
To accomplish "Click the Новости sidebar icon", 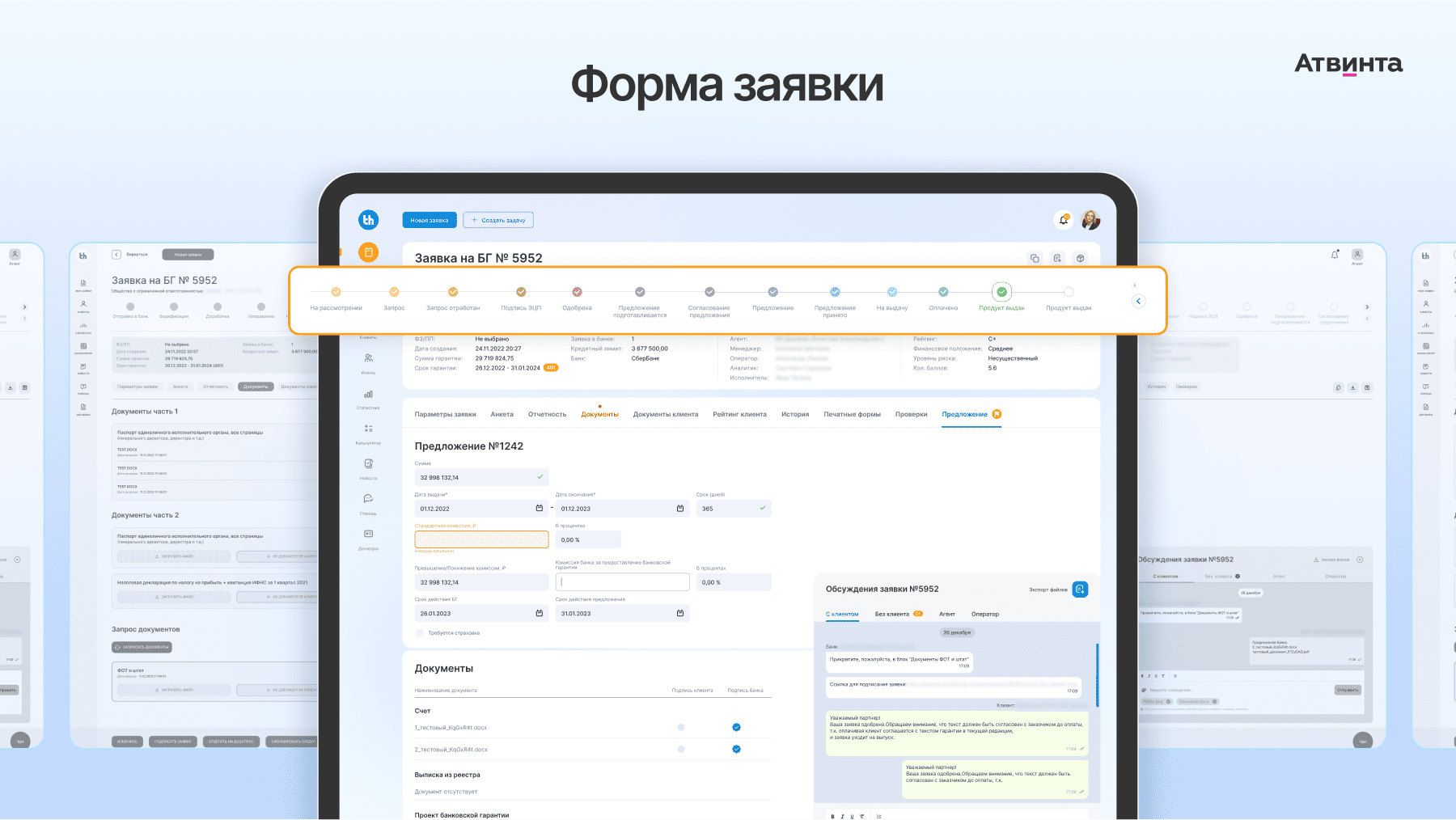I will coord(368,464).
